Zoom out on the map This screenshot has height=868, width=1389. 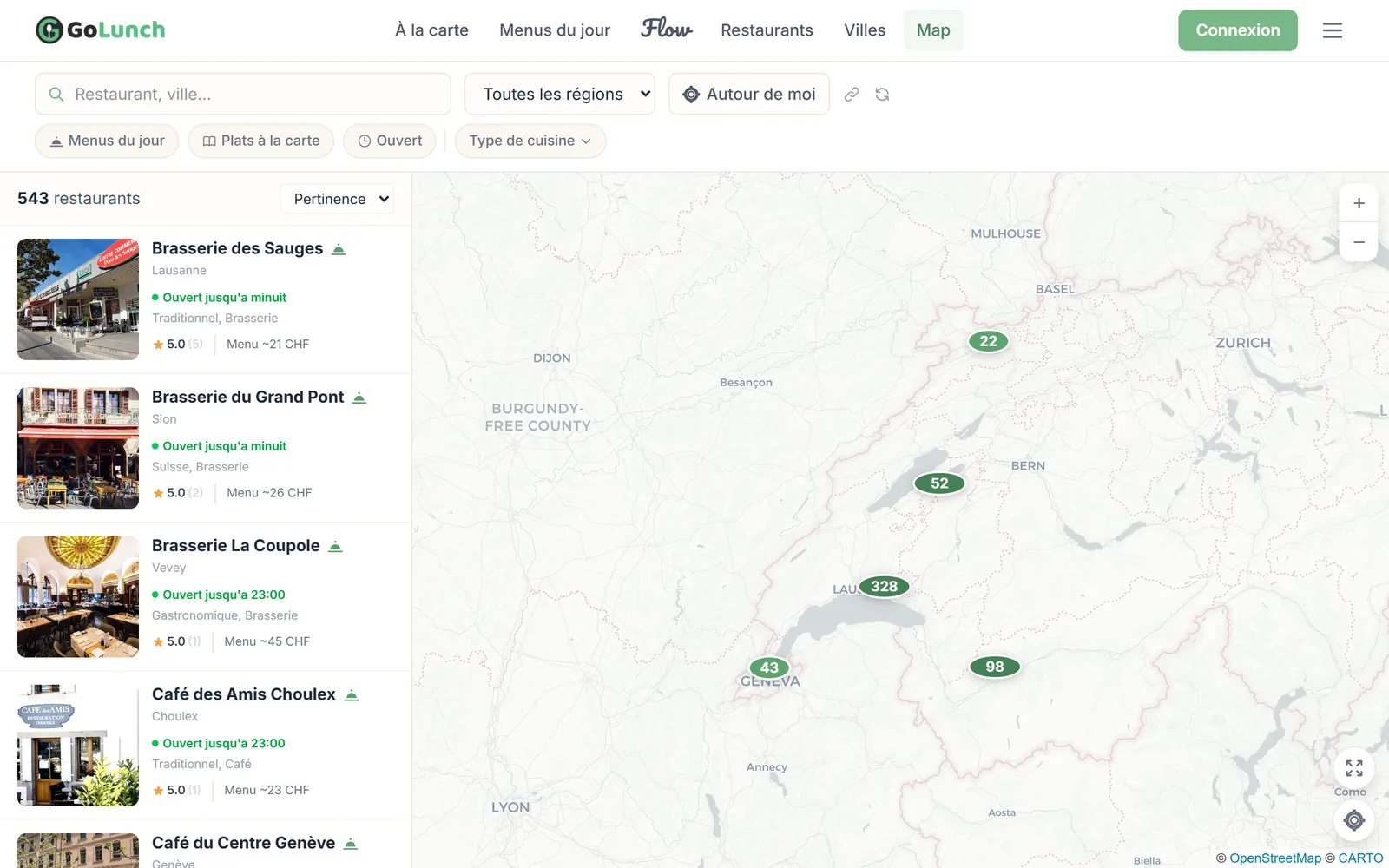1359,242
